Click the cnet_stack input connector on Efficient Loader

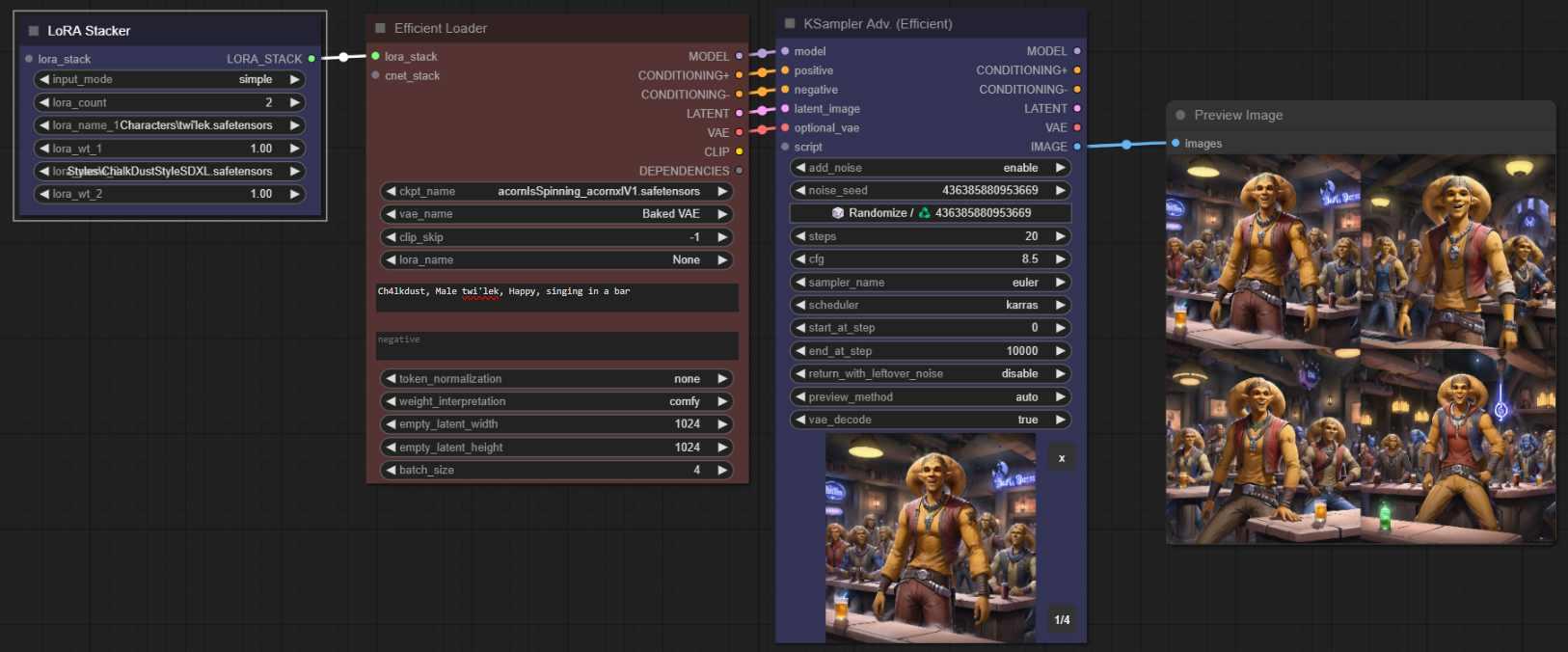(375, 75)
